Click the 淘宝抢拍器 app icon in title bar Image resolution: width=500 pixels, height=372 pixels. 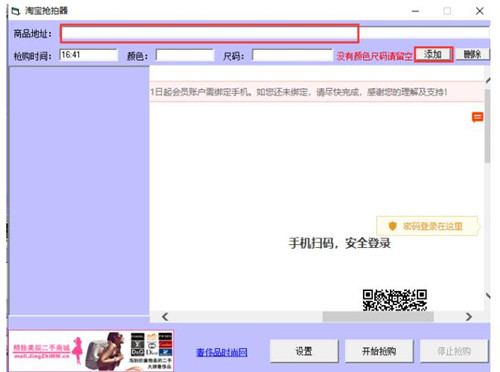point(16,11)
